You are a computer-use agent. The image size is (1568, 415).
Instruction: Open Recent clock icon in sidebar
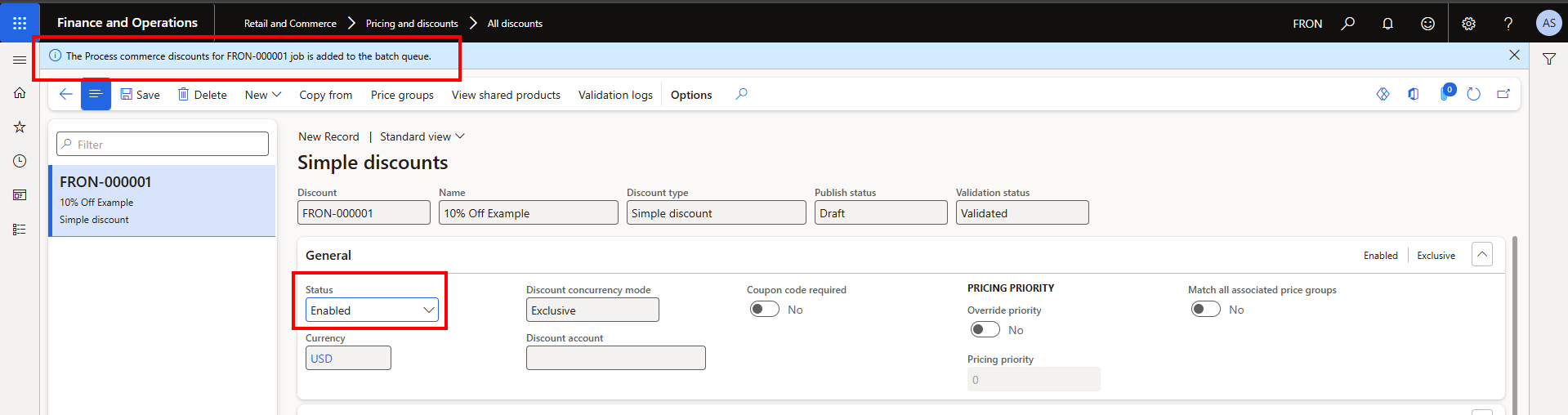[20, 161]
